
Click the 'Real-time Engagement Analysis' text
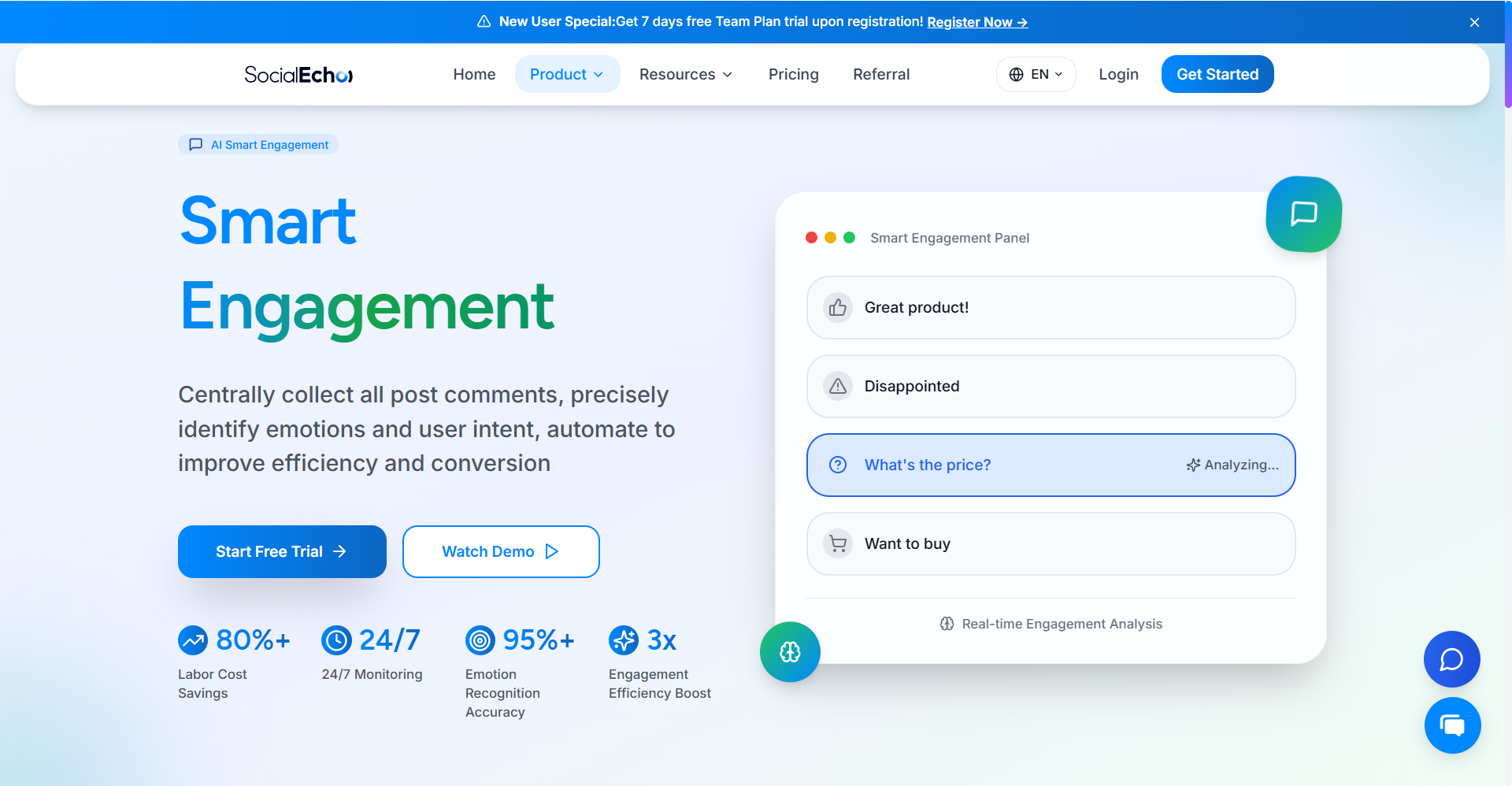click(x=1062, y=624)
